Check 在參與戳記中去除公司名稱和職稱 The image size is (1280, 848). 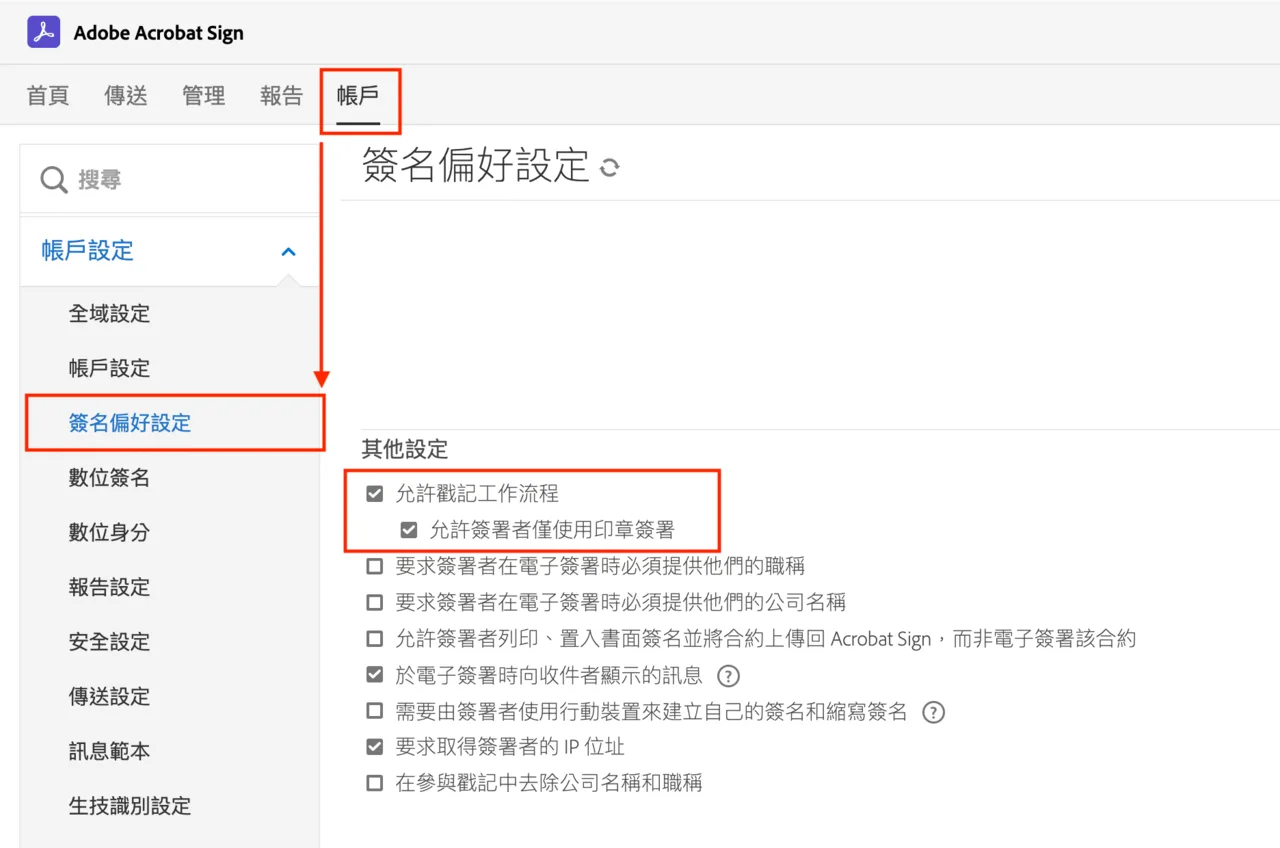[375, 783]
